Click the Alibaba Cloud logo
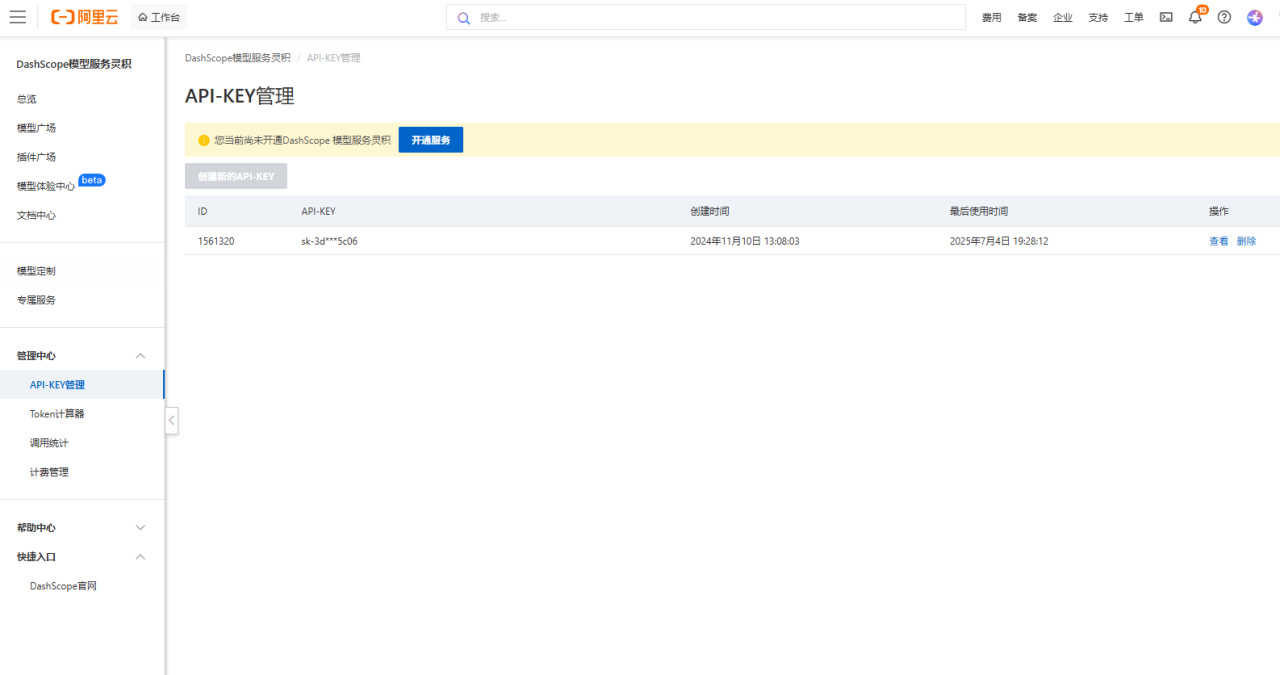This screenshot has height=675, width=1280. [x=84, y=17]
